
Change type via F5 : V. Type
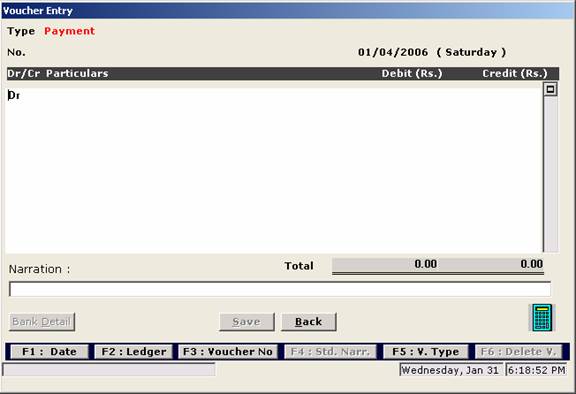(426, 352)
